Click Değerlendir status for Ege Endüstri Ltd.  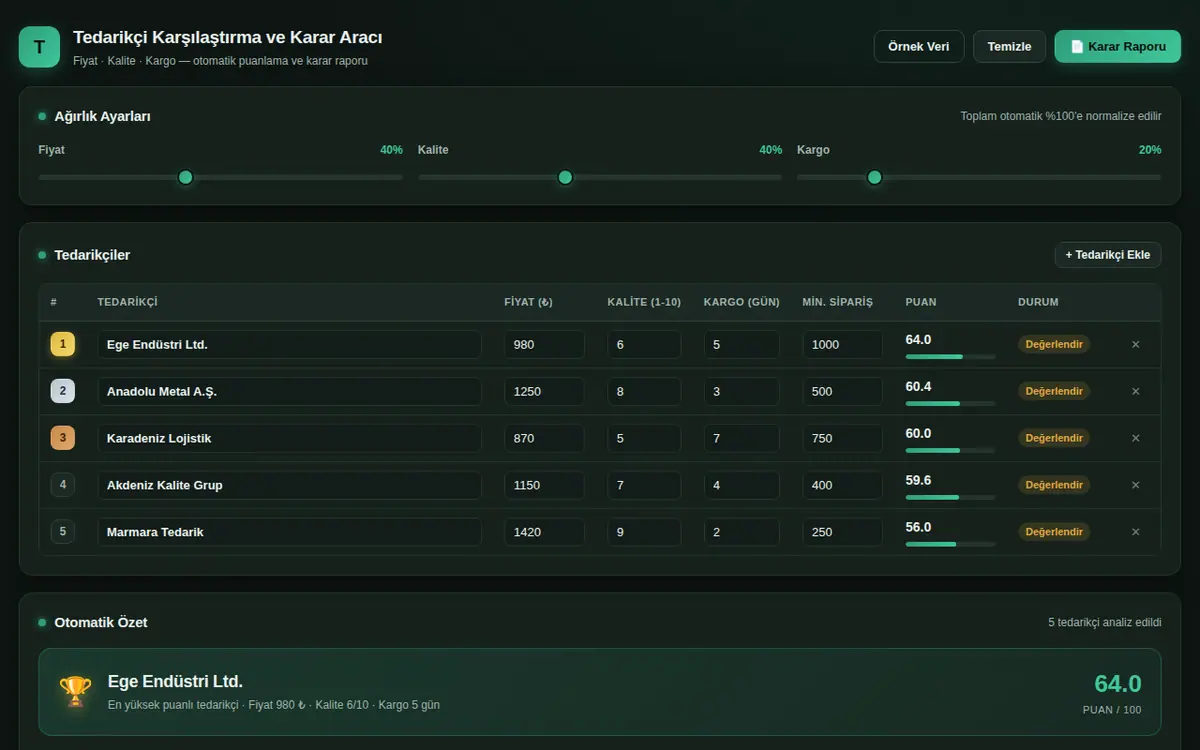(1054, 344)
